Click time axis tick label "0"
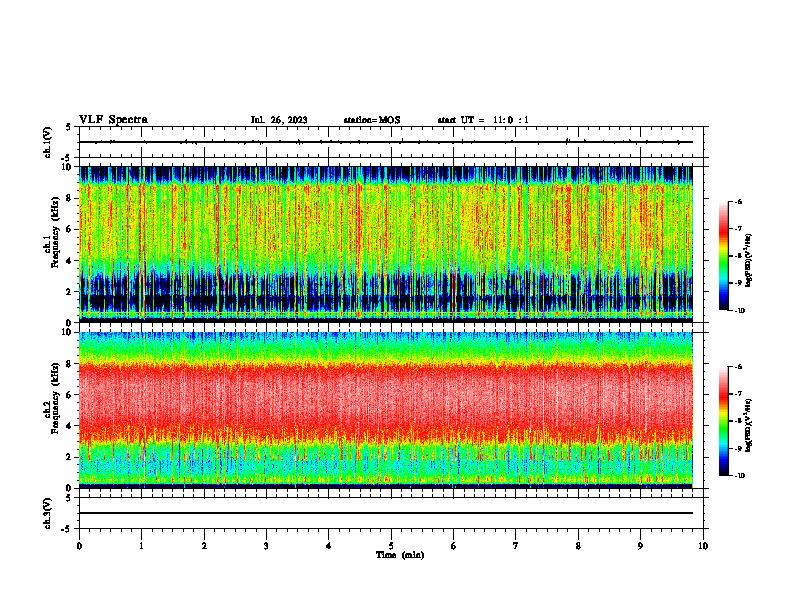The image size is (792, 612). 79,546
